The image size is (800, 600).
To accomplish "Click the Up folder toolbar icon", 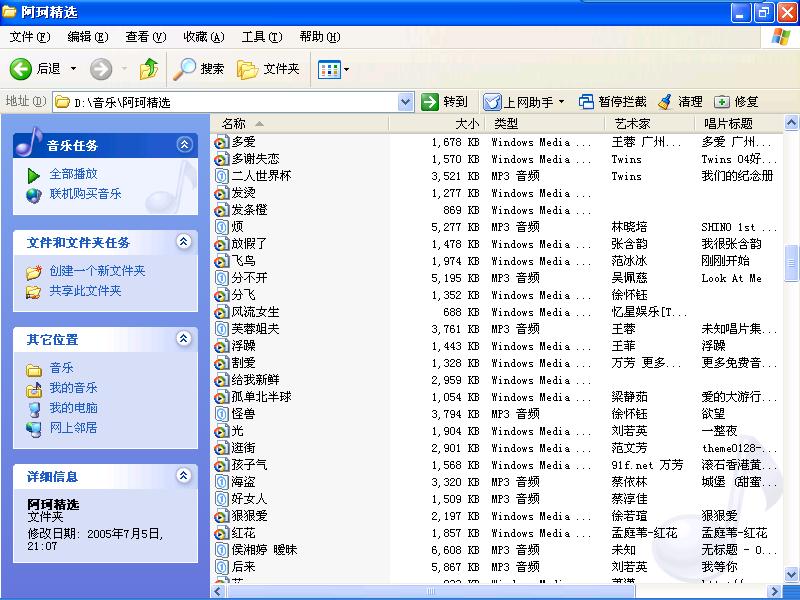I will point(149,69).
